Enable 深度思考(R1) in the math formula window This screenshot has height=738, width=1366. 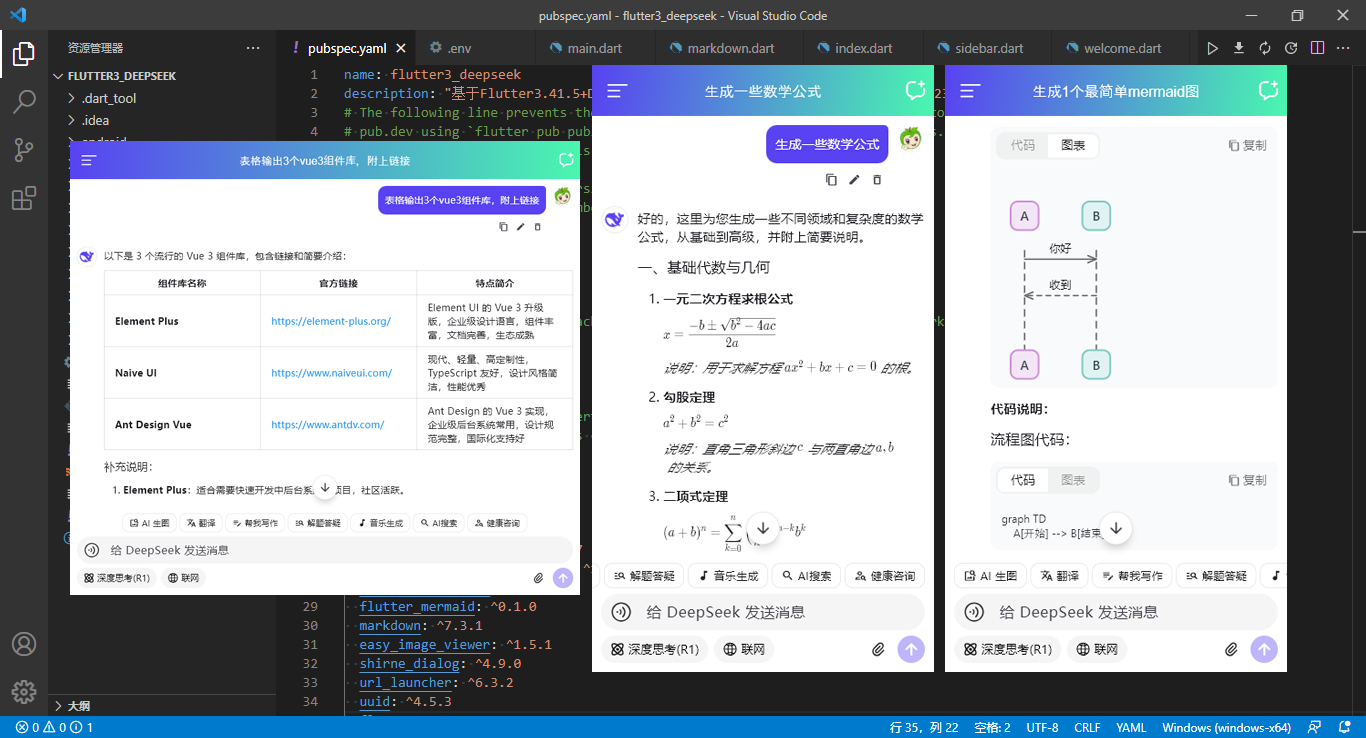[x=655, y=649]
